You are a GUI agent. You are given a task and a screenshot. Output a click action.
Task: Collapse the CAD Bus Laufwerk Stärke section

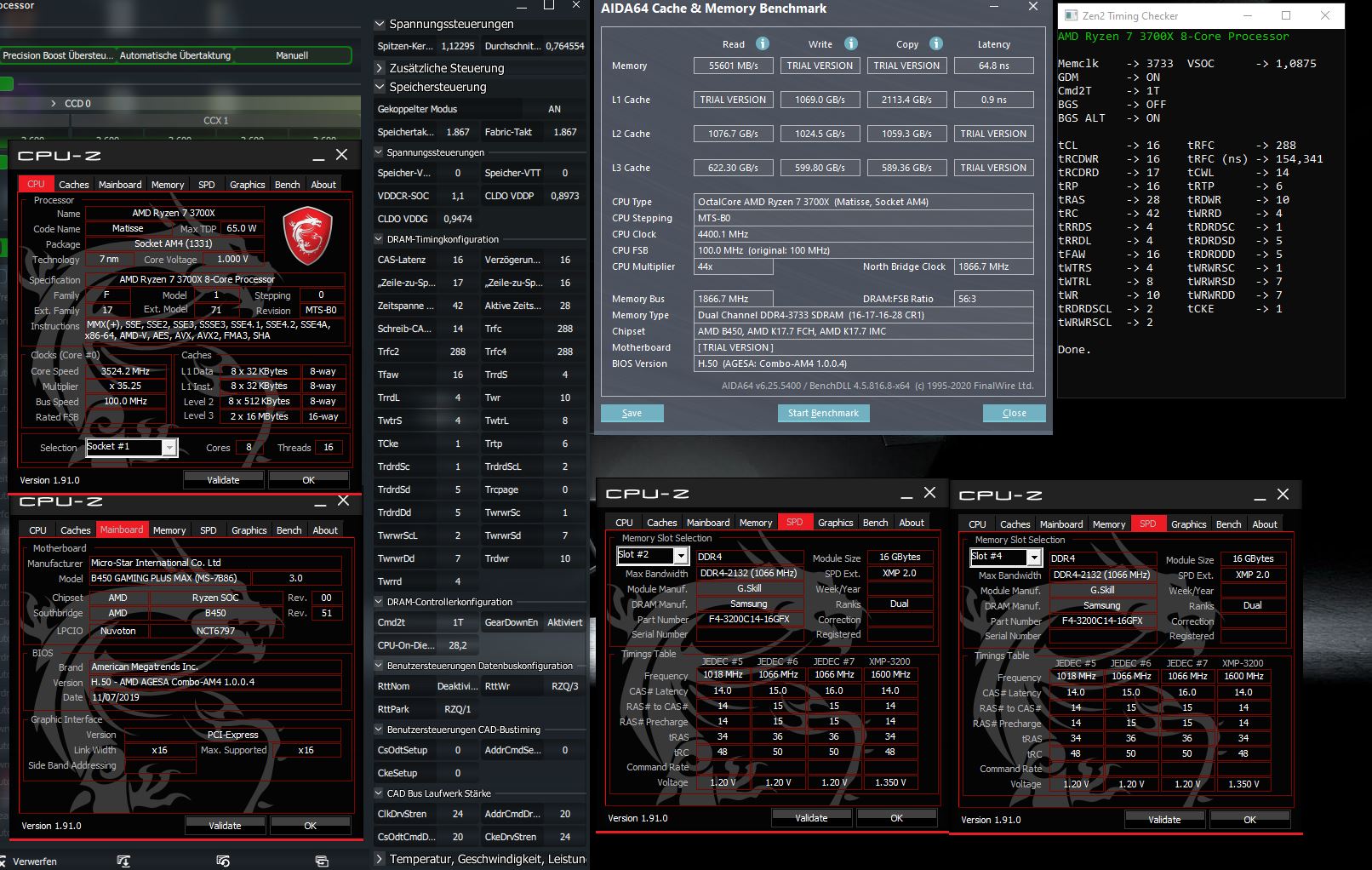click(379, 793)
